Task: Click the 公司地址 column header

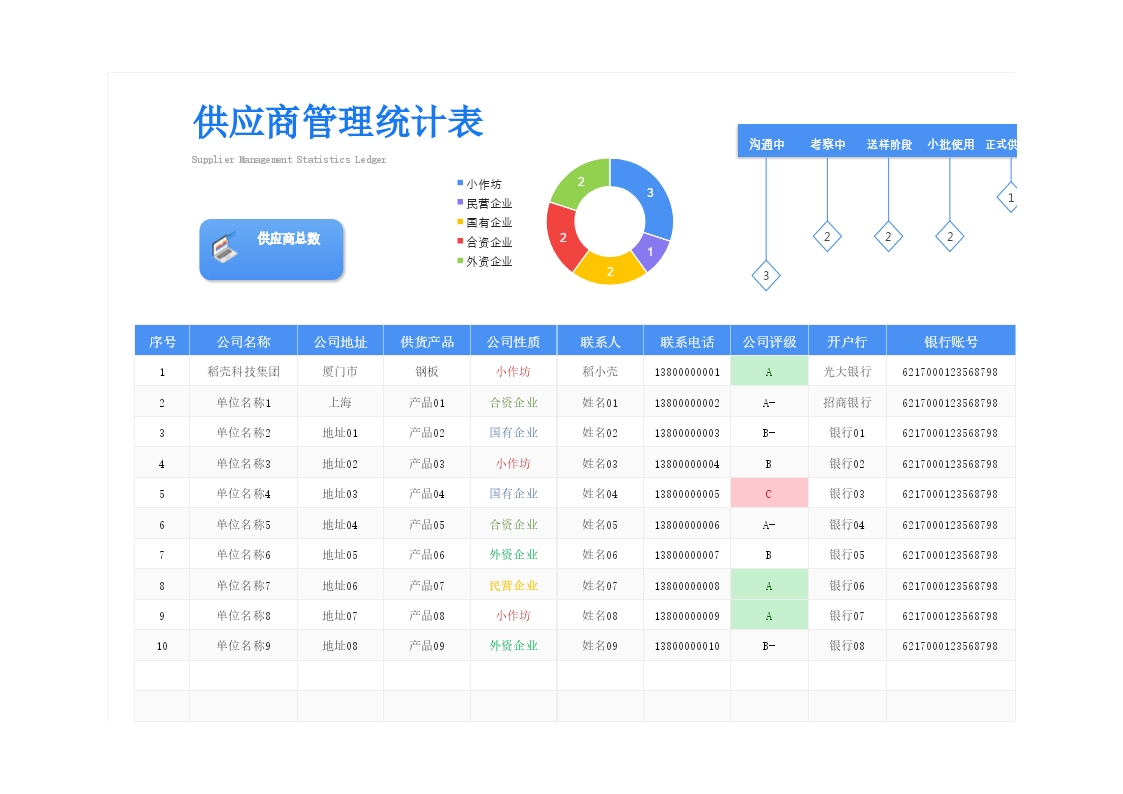Action: (340, 341)
